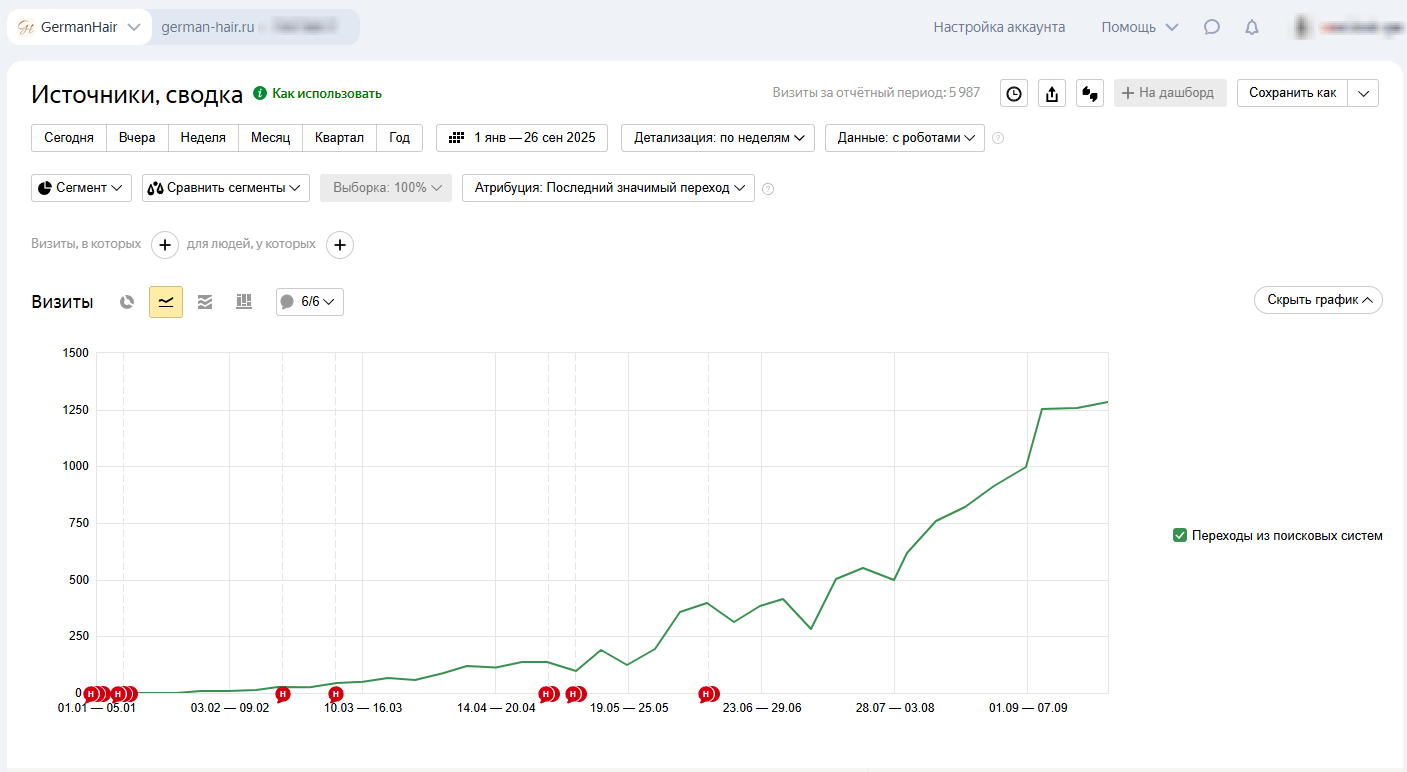Select the stacked area chart icon
The height and width of the screenshot is (772, 1407).
click(x=205, y=301)
